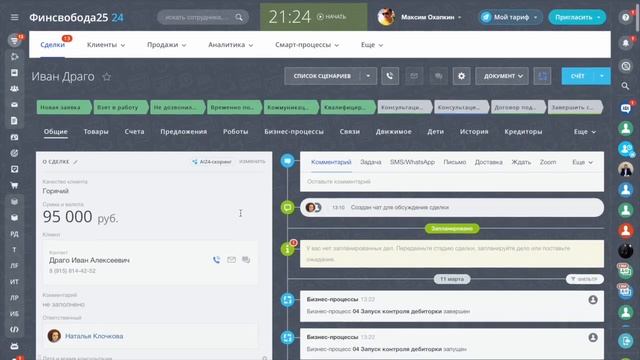Click the search magnifier in employee search
This screenshot has height=360, width=640.
[x=239, y=17]
